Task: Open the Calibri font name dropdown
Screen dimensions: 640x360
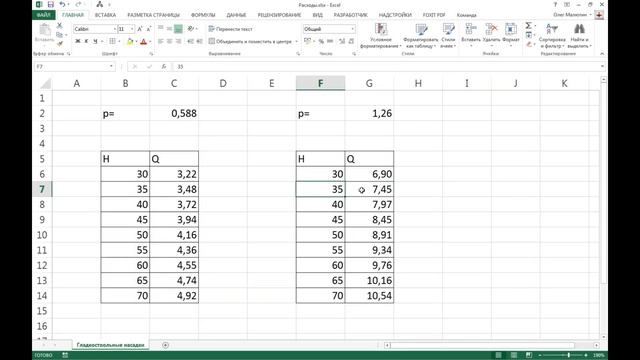Action: [x=114, y=29]
